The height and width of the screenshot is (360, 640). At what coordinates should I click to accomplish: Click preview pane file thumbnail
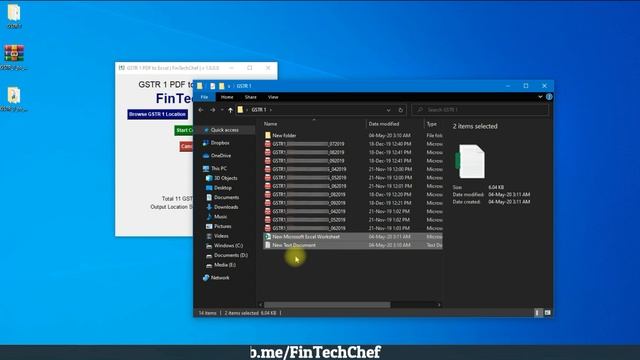(471, 162)
